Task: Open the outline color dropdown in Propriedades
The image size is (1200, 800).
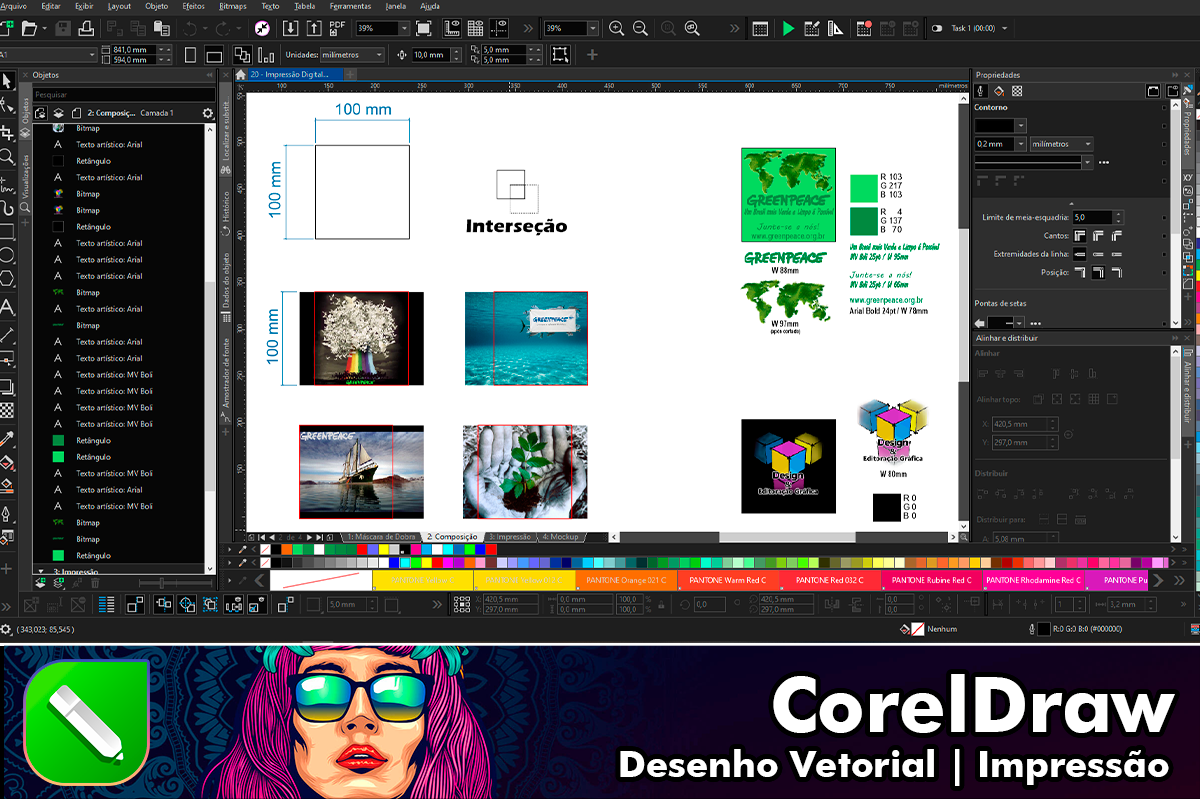Action: tap(1021, 125)
